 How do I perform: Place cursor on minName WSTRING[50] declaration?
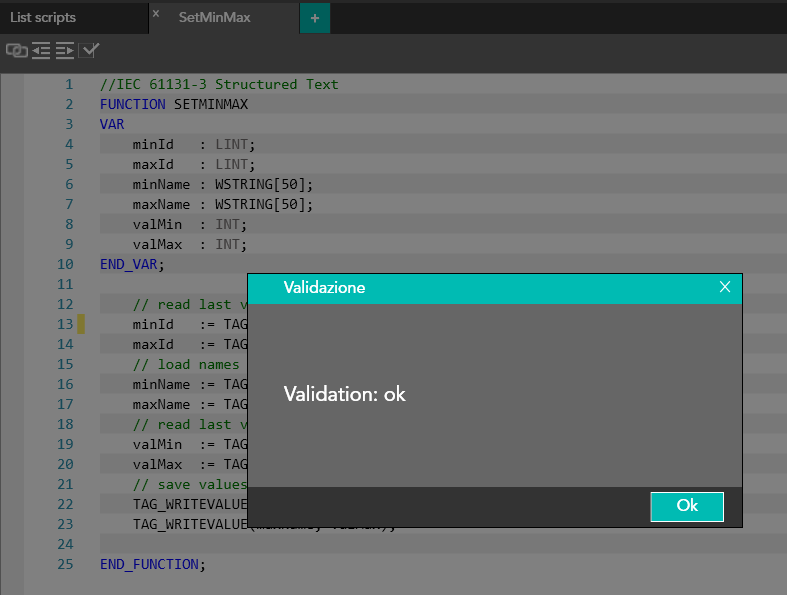[x=222, y=185]
